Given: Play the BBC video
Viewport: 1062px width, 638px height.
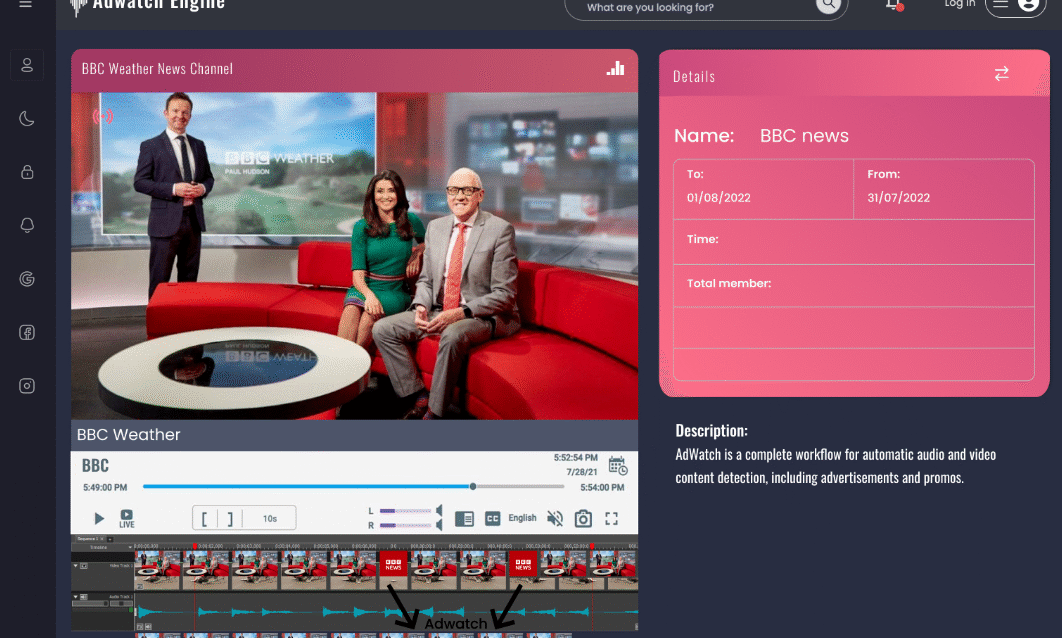Looking at the screenshot, I should point(99,519).
